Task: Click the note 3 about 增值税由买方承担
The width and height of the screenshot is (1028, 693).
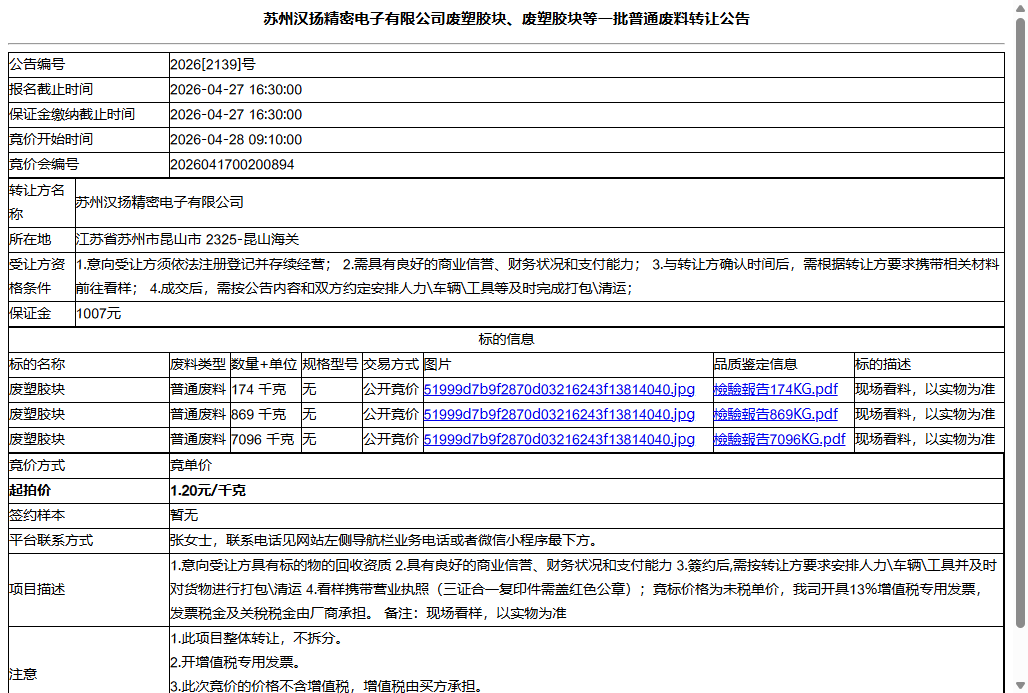Action: (x=327, y=686)
